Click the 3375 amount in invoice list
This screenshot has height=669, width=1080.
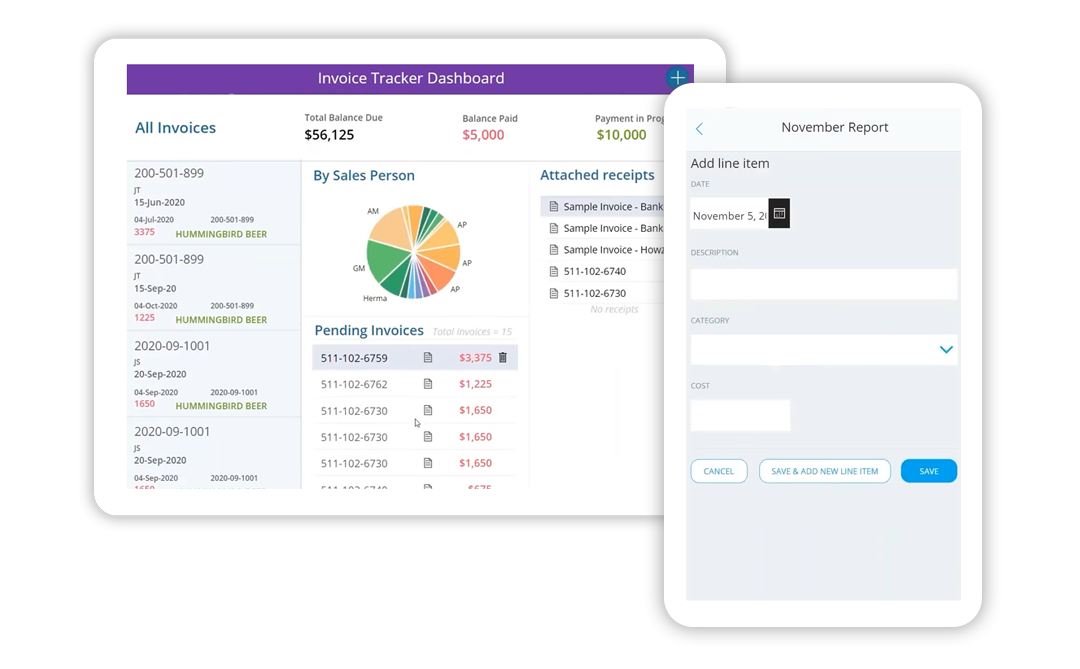click(144, 232)
